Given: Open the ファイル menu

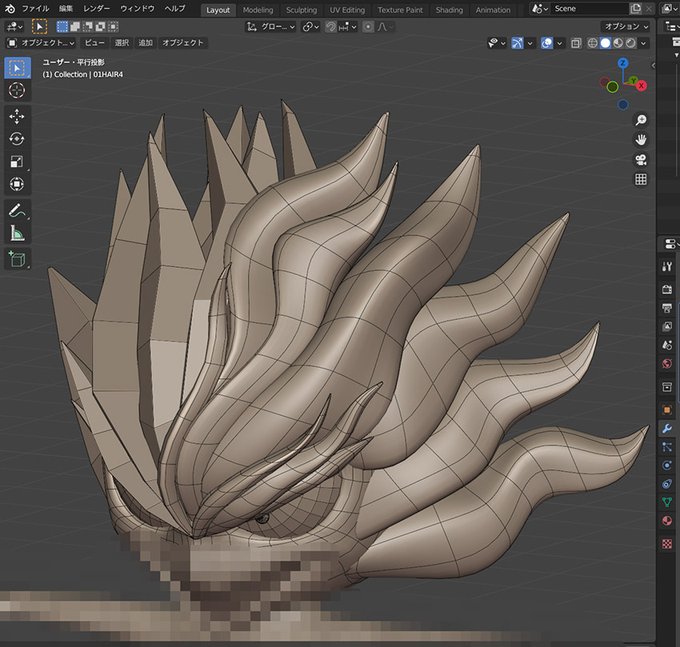Looking at the screenshot, I should (35, 9).
